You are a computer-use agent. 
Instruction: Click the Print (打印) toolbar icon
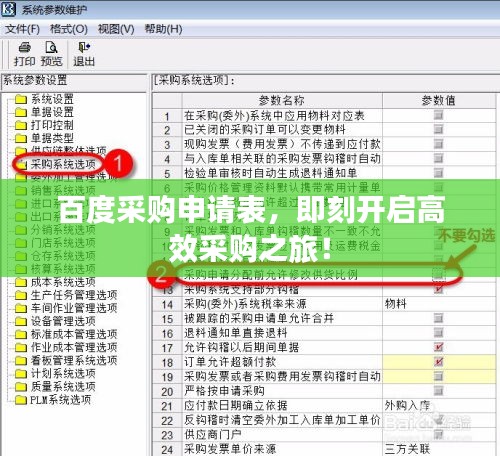point(24,48)
